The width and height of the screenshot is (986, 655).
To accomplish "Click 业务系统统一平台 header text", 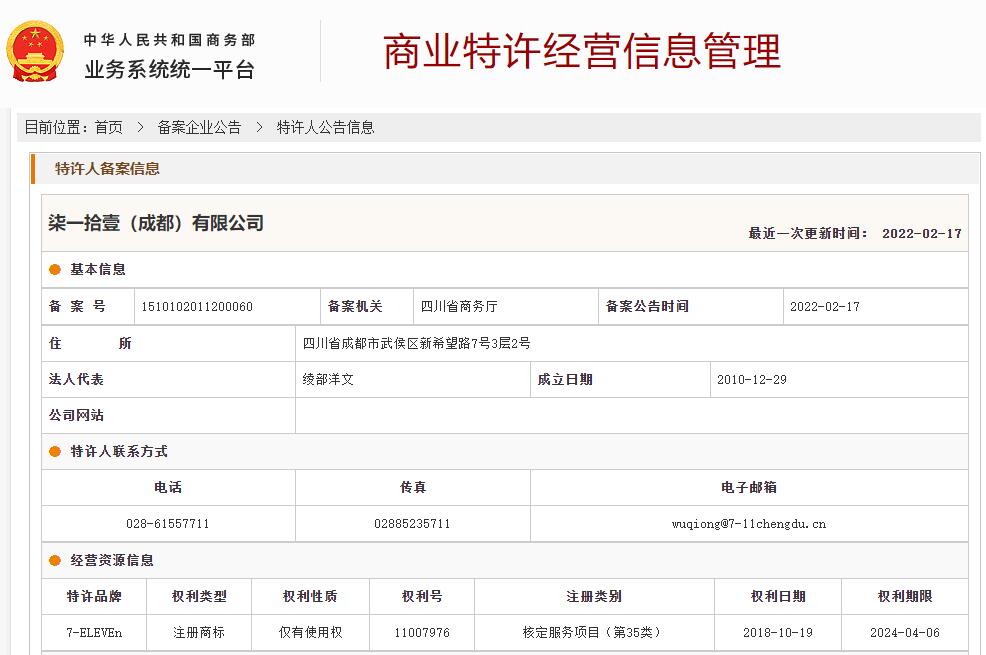I will tap(169, 69).
